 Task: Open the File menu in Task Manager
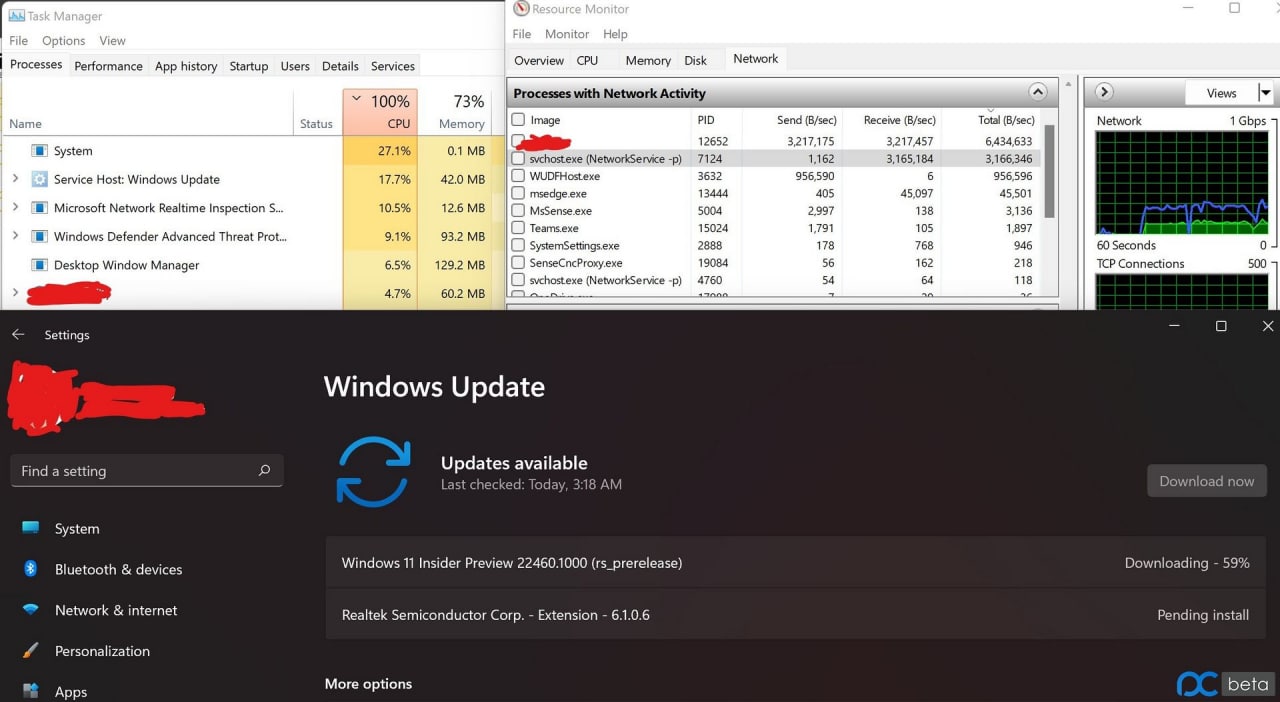pos(18,41)
